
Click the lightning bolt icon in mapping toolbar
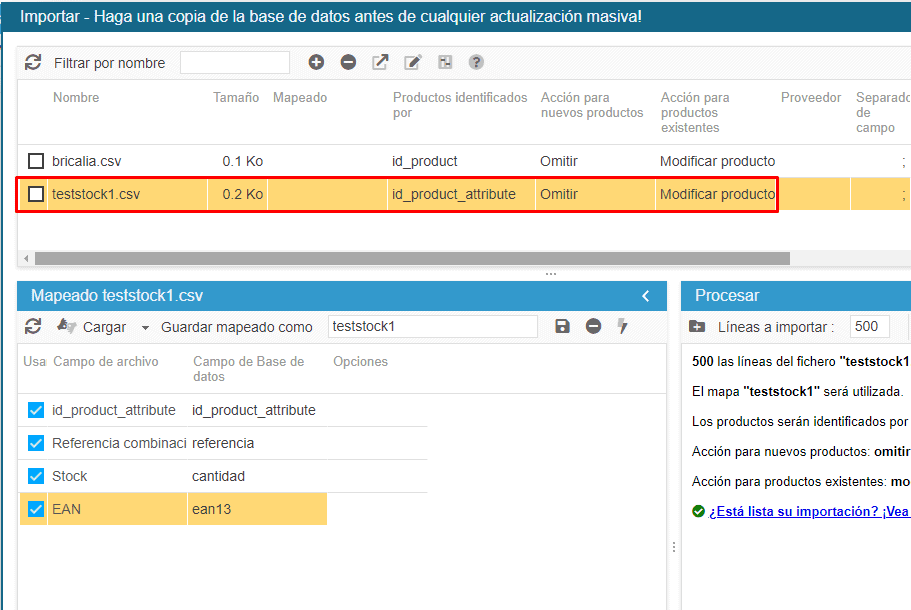(622, 326)
